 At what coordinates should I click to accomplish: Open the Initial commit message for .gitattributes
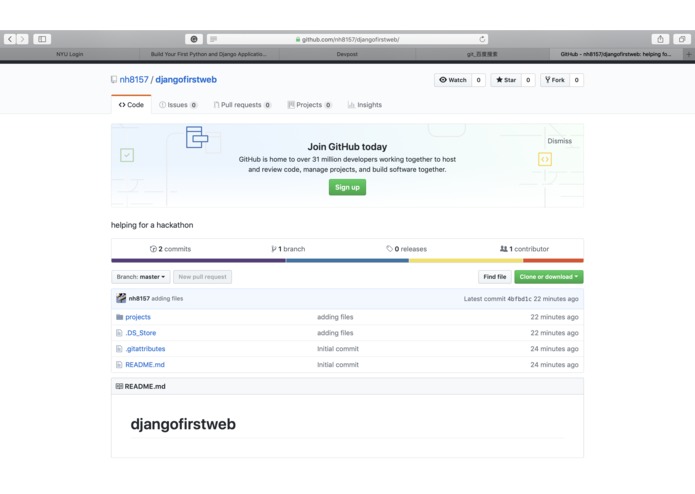tap(338, 349)
